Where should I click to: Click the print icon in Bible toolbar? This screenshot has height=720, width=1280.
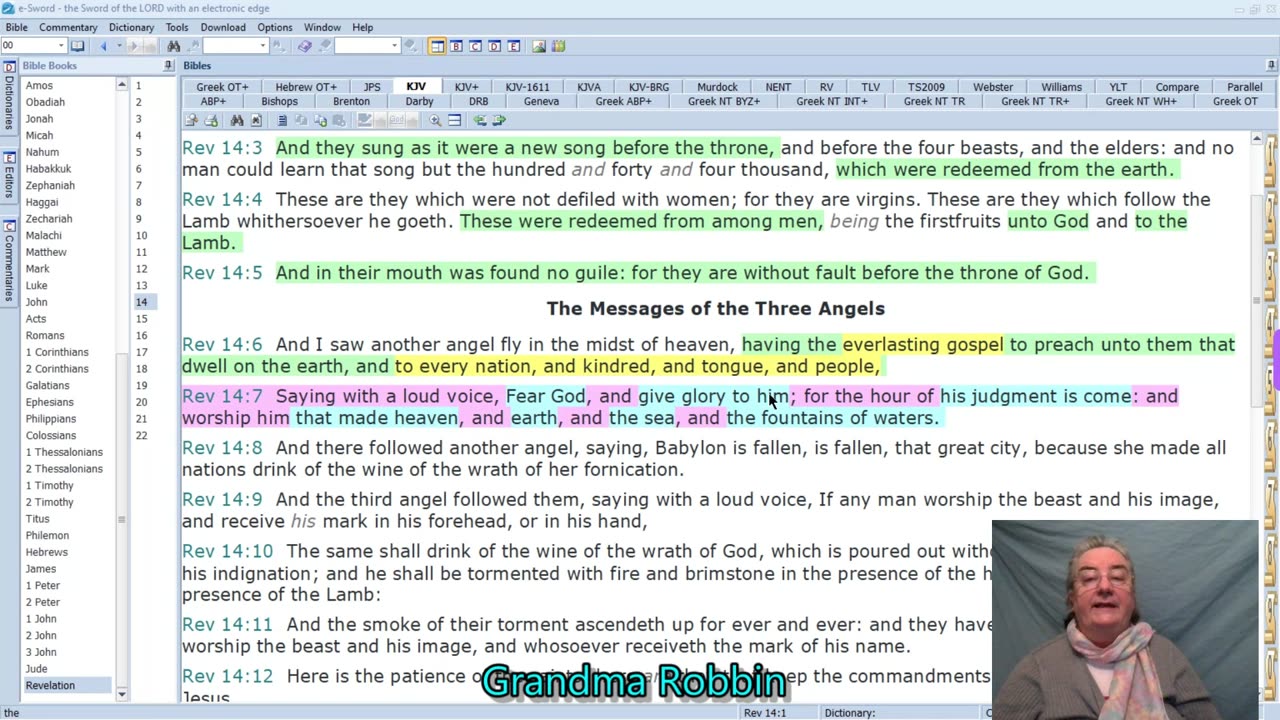[x=211, y=120]
